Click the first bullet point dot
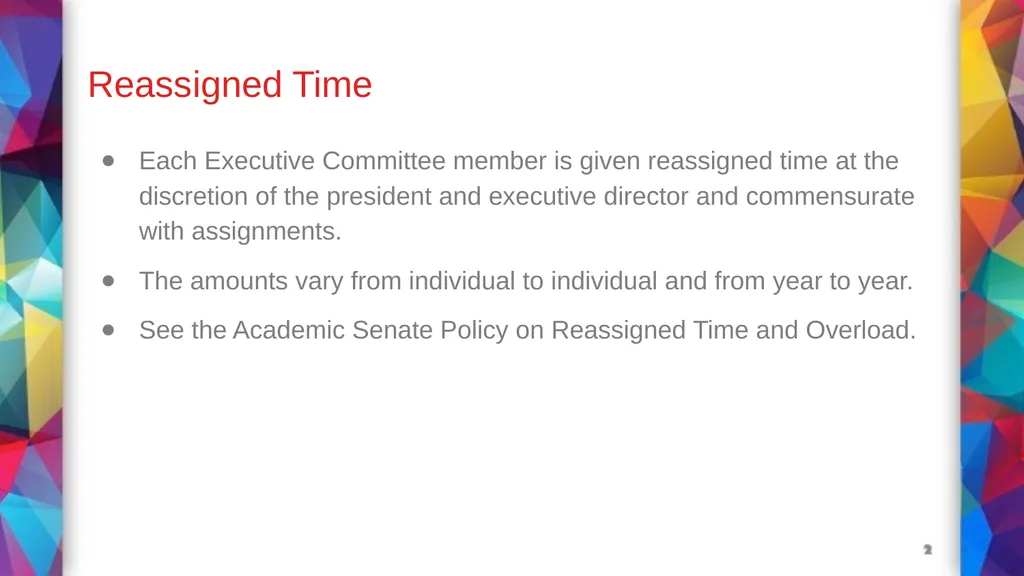The image size is (1024, 576). 108,161
